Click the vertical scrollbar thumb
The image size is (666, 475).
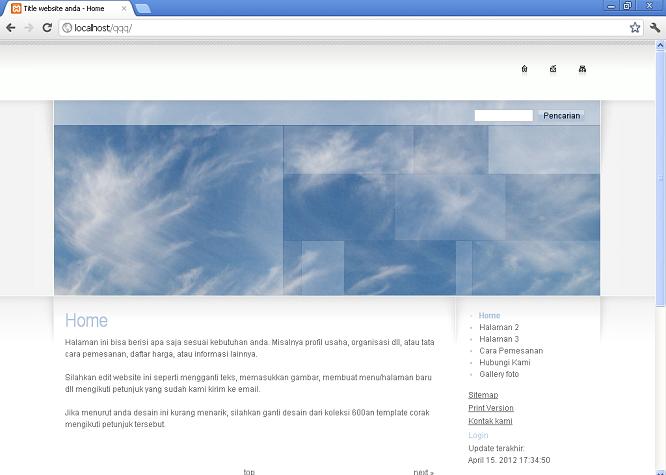point(660,178)
